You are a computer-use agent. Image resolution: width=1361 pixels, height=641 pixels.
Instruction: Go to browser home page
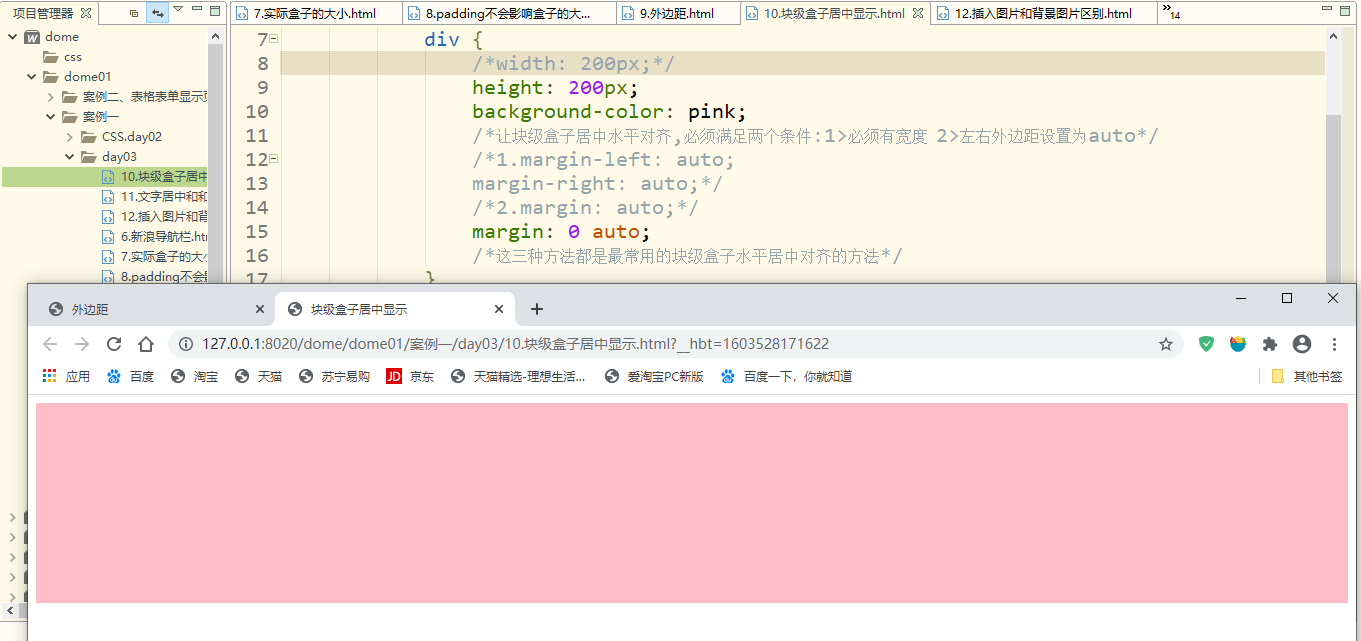[146, 344]
